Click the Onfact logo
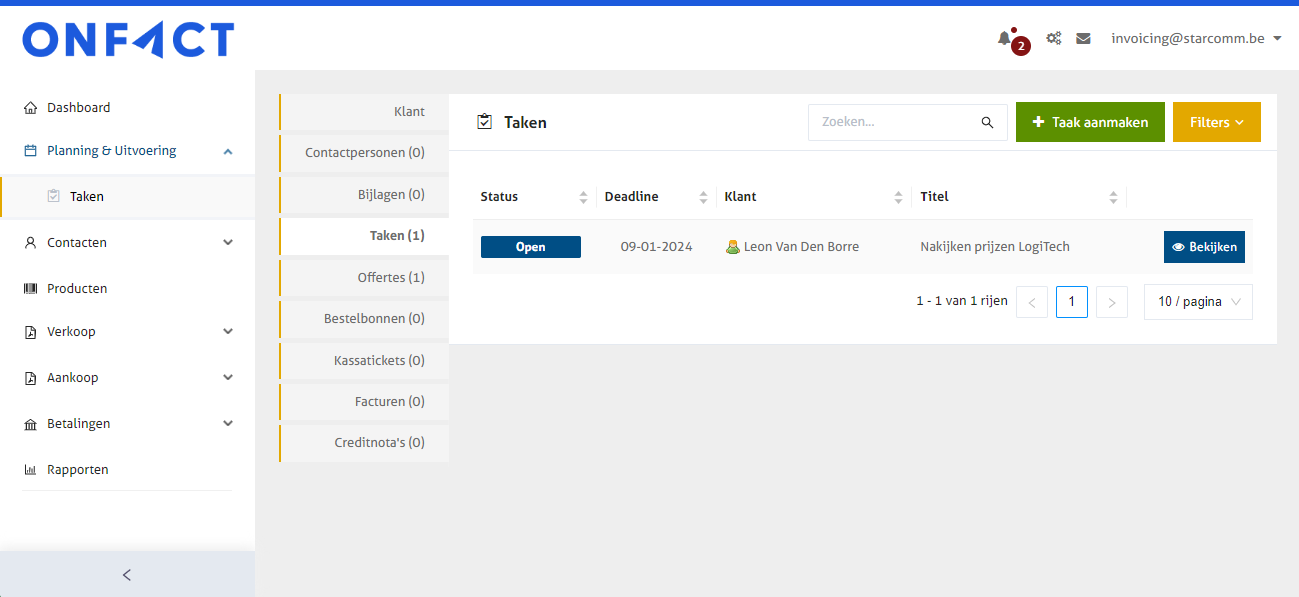Image resolution: width=1299 pixels, height=597 pixels. [x=128, y=40]
